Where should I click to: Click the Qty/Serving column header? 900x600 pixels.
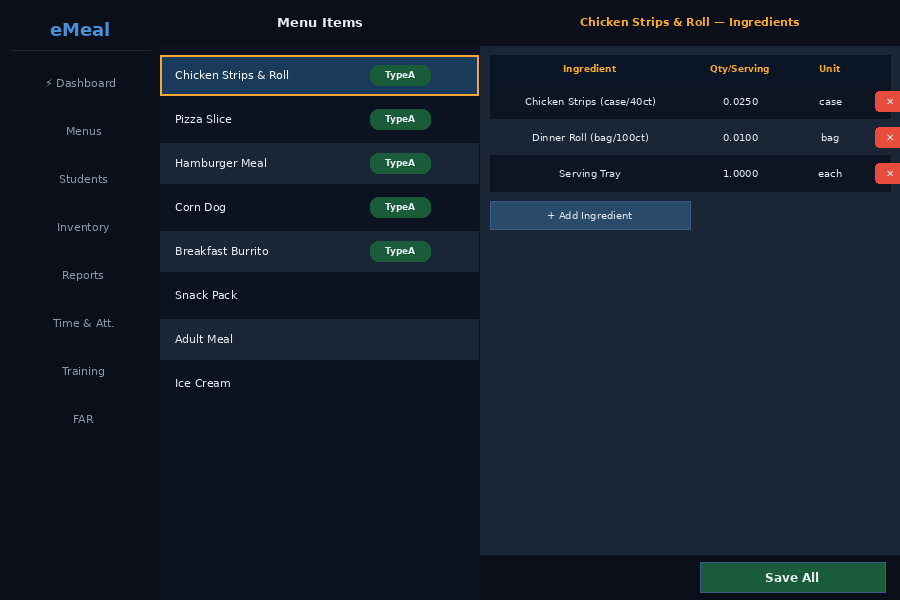pos(739,69)
